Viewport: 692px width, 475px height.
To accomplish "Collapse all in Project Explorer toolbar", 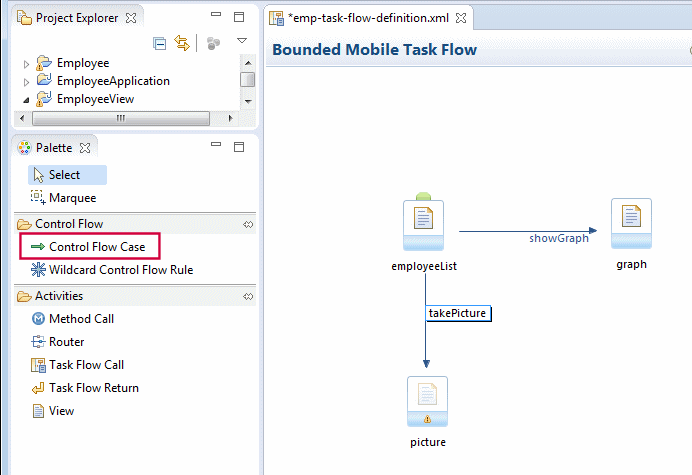I will point(159,43).
